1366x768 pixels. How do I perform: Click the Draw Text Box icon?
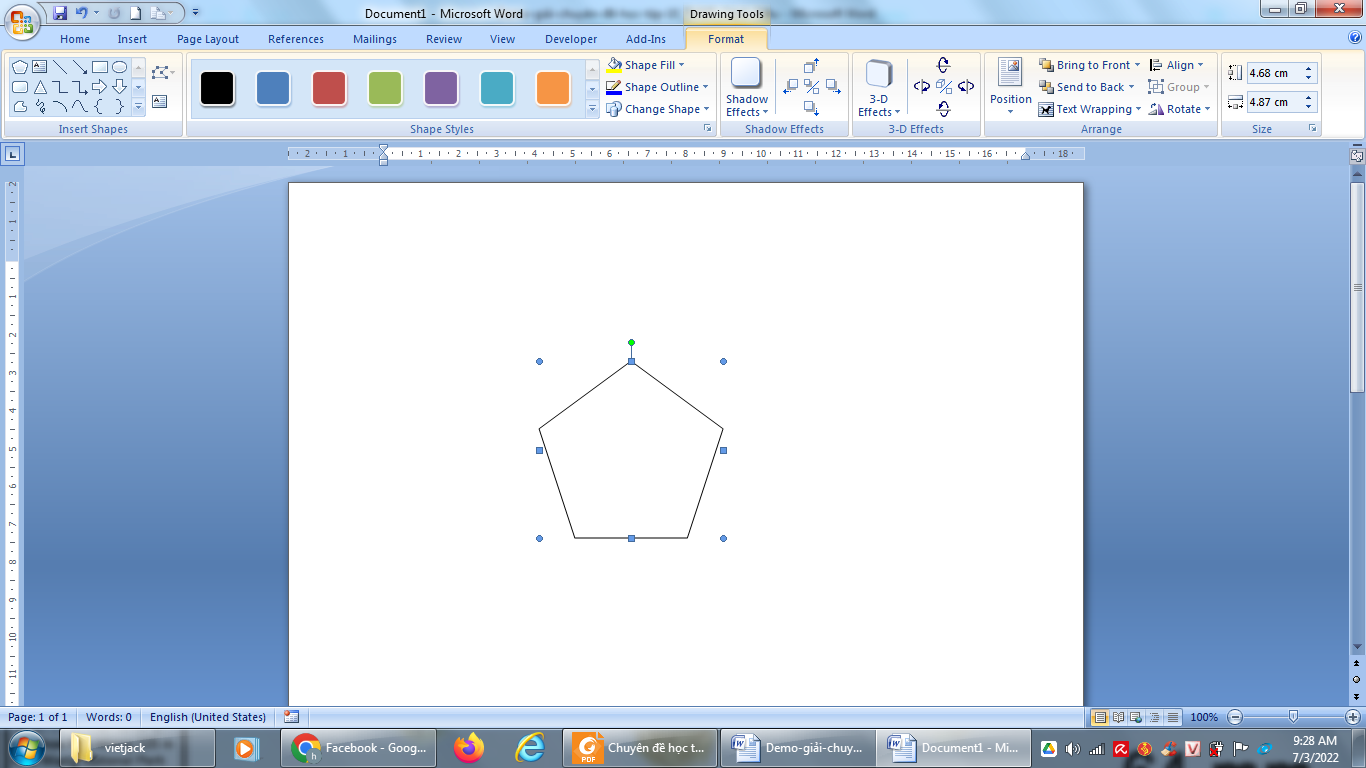(160, 102)
